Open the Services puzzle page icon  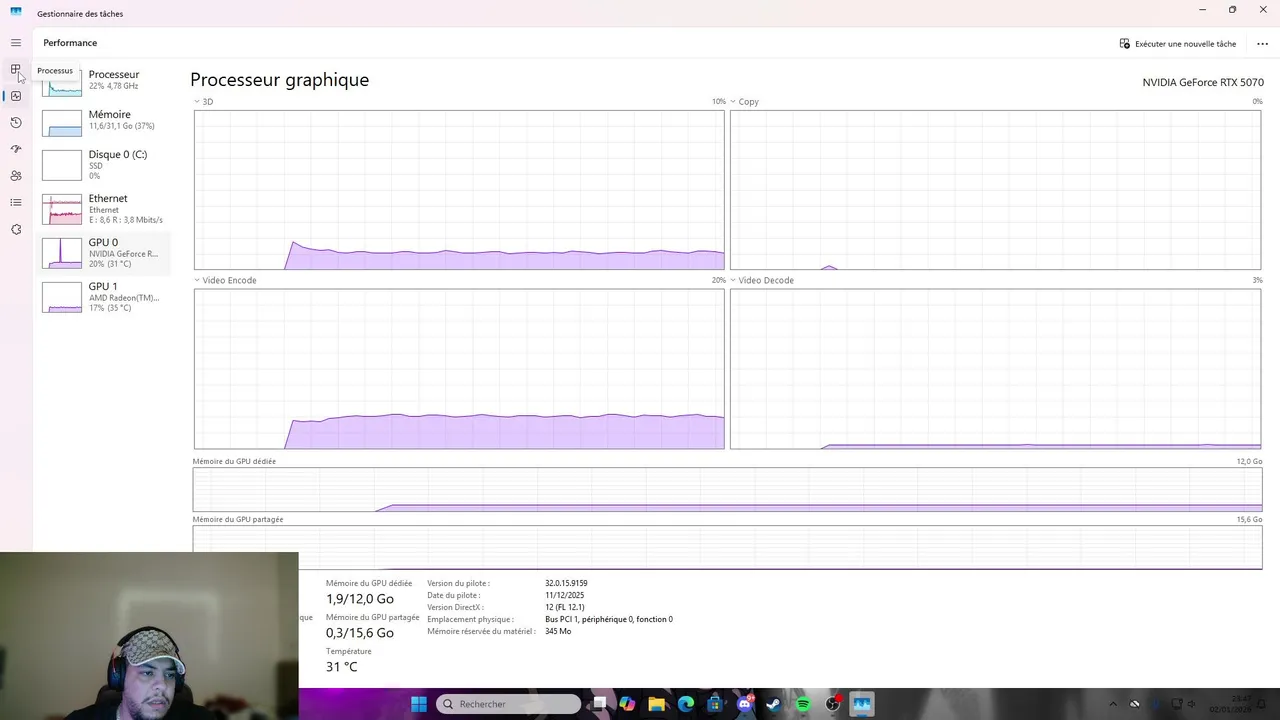point(16,229)
